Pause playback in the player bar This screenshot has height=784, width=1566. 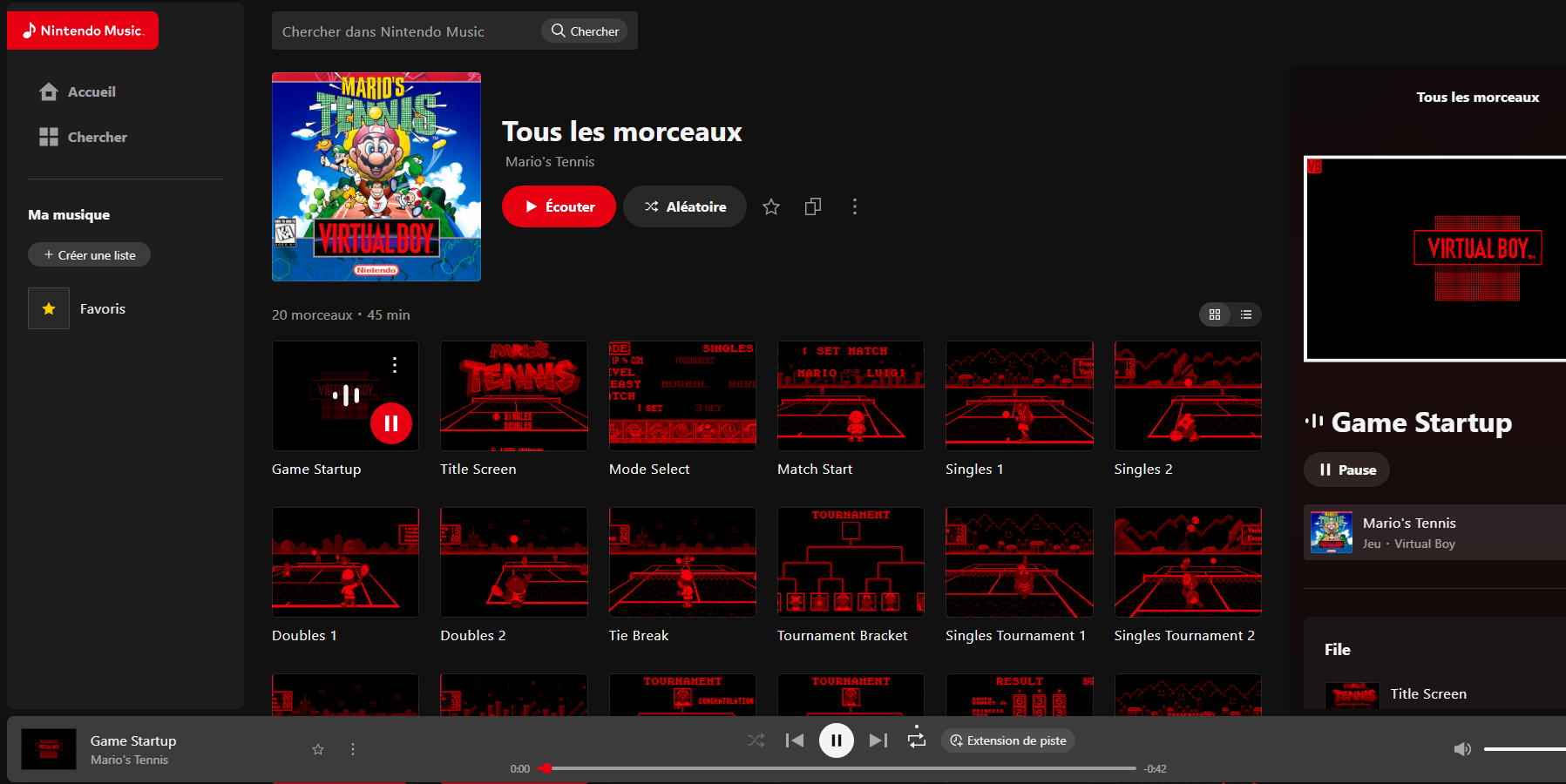pyautogui.click(x=837, y=740)
